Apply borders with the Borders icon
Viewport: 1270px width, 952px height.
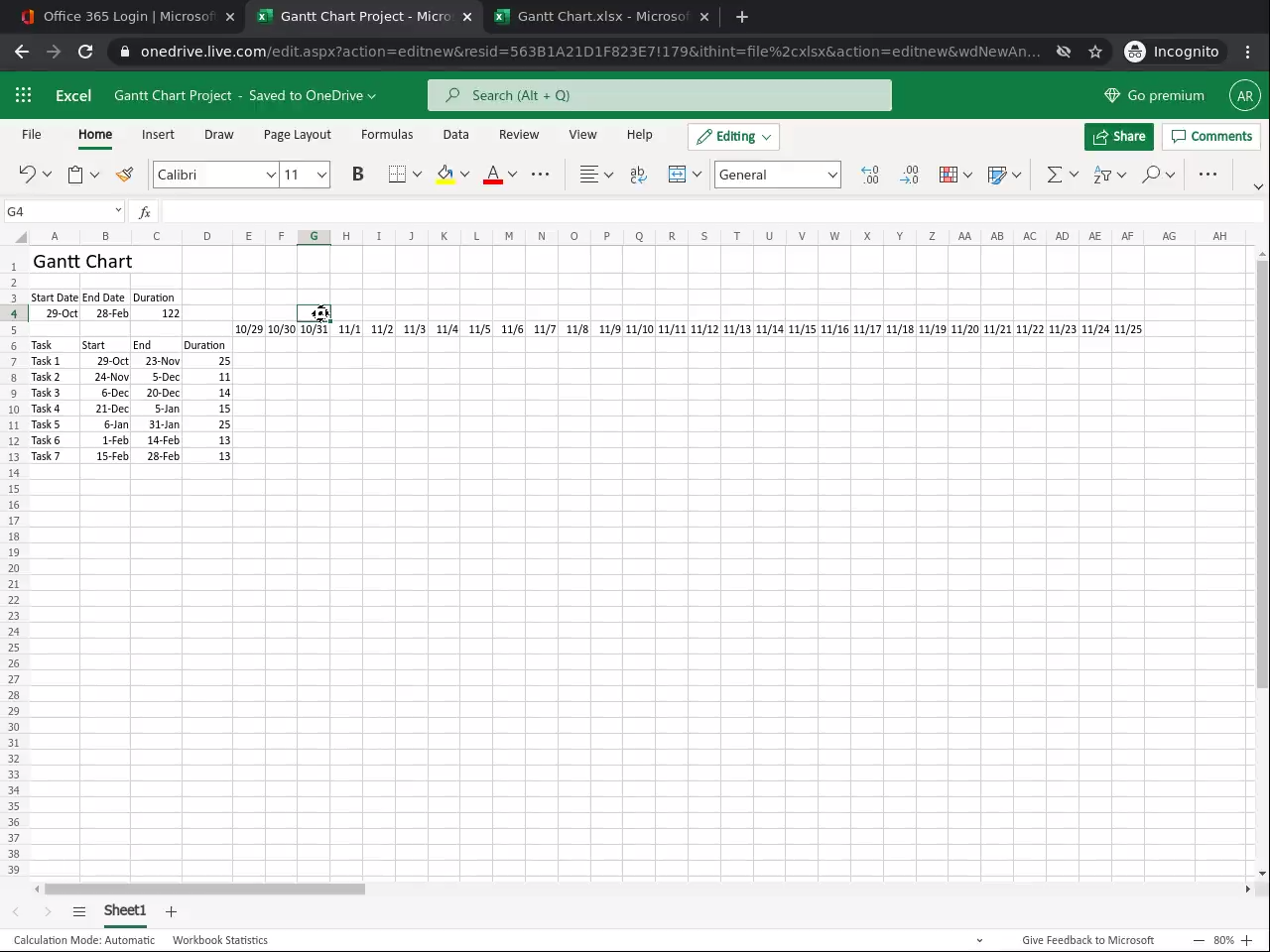click(x=397, y=175)
